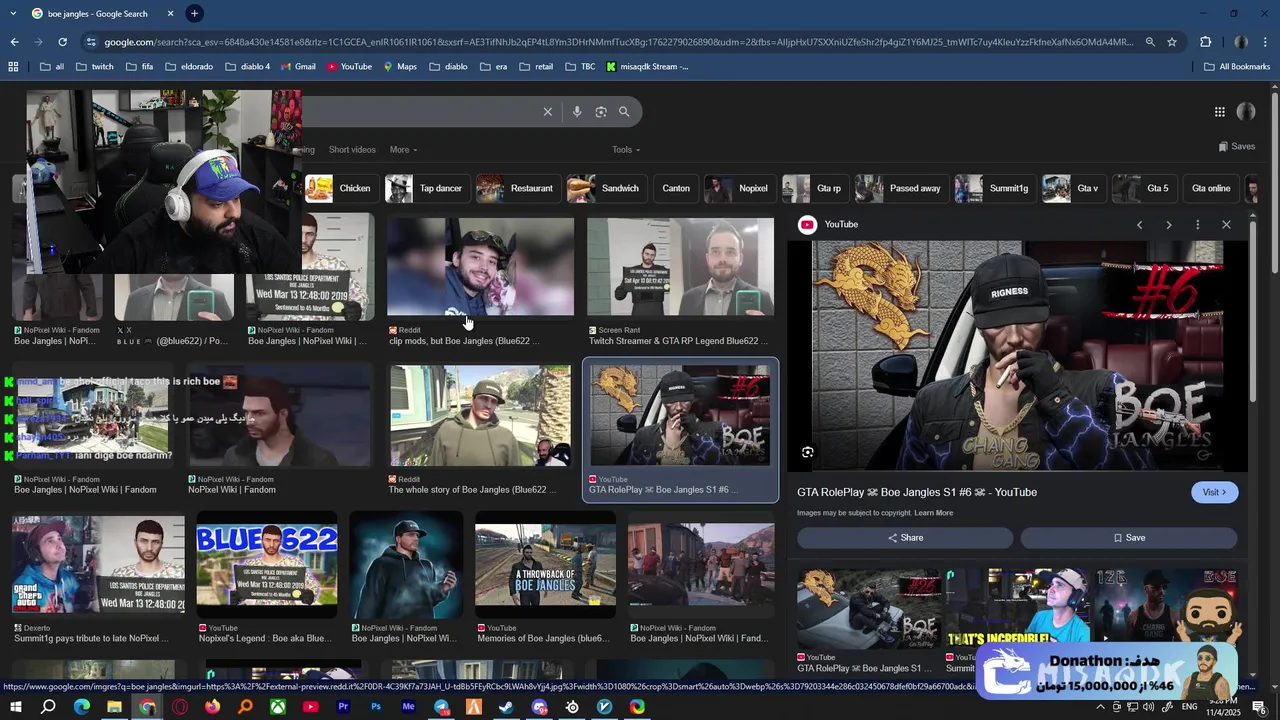Screen dimensions: 1280x720
Task: Open Telegram from the taskbar
Action: click(441, 707)
